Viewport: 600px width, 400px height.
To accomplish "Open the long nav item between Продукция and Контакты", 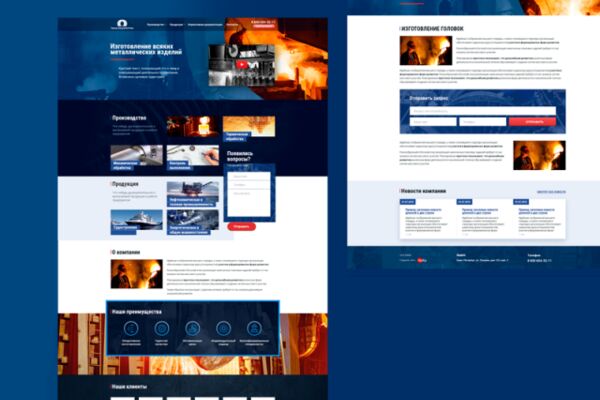I will pyautogui.click(x=205, y=24).
